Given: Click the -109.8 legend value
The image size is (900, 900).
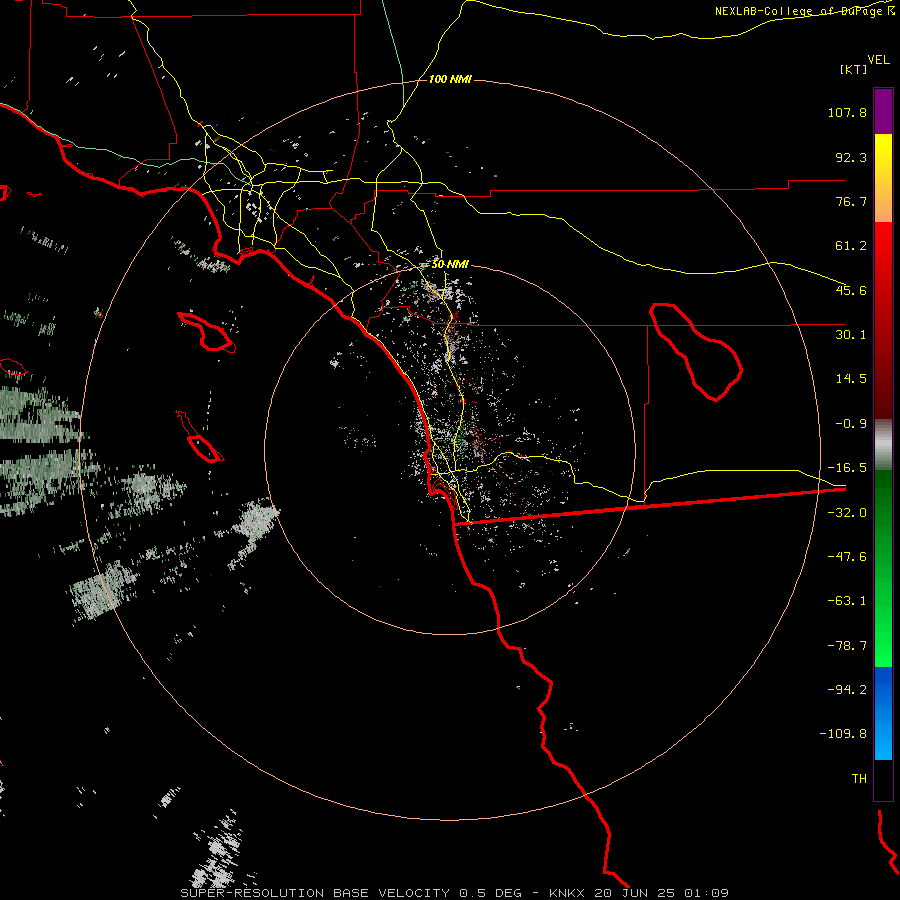Looking at the screenshot, I should (843, 734).
